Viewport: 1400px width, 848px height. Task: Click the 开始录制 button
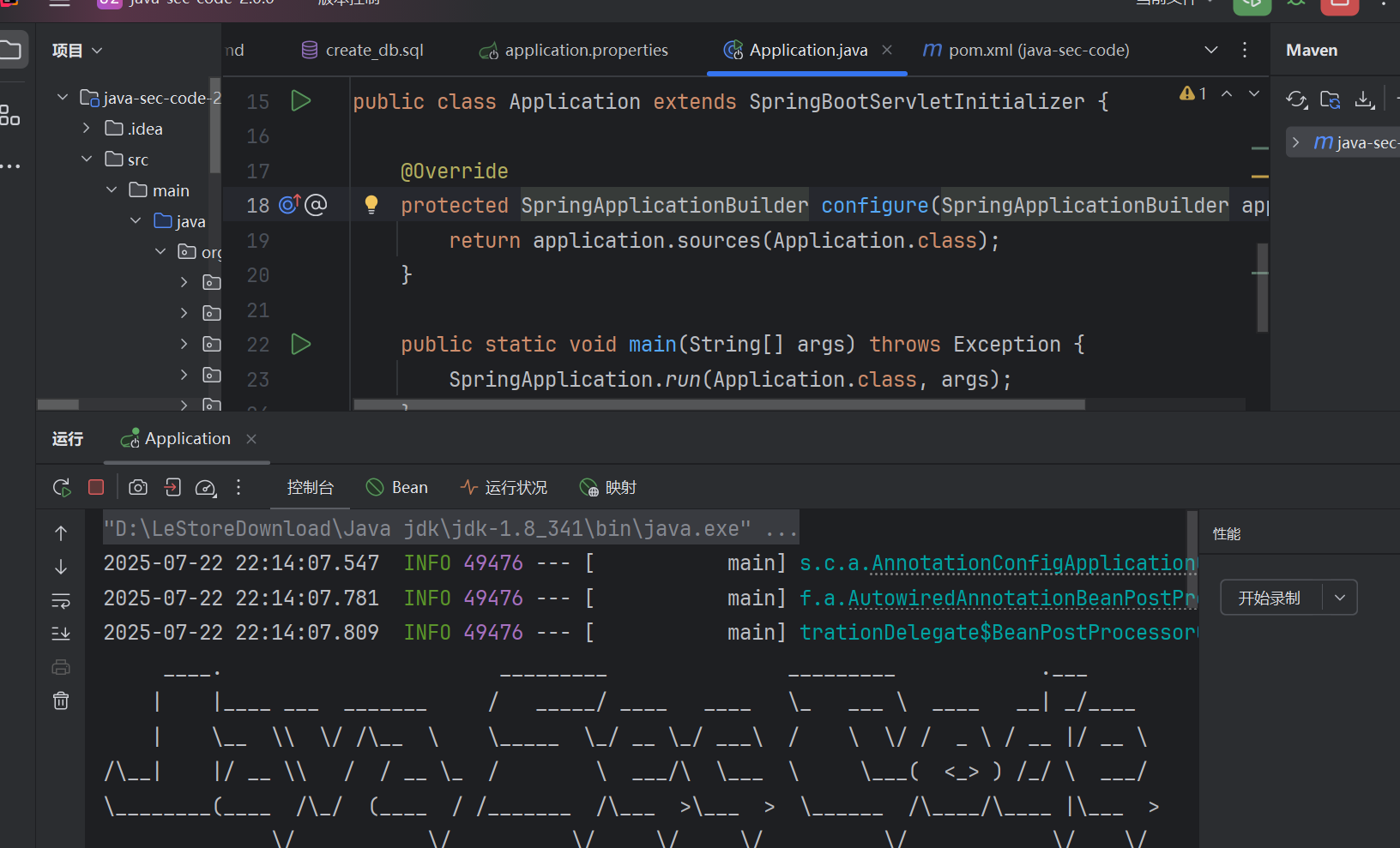[x=1270, y=598]
